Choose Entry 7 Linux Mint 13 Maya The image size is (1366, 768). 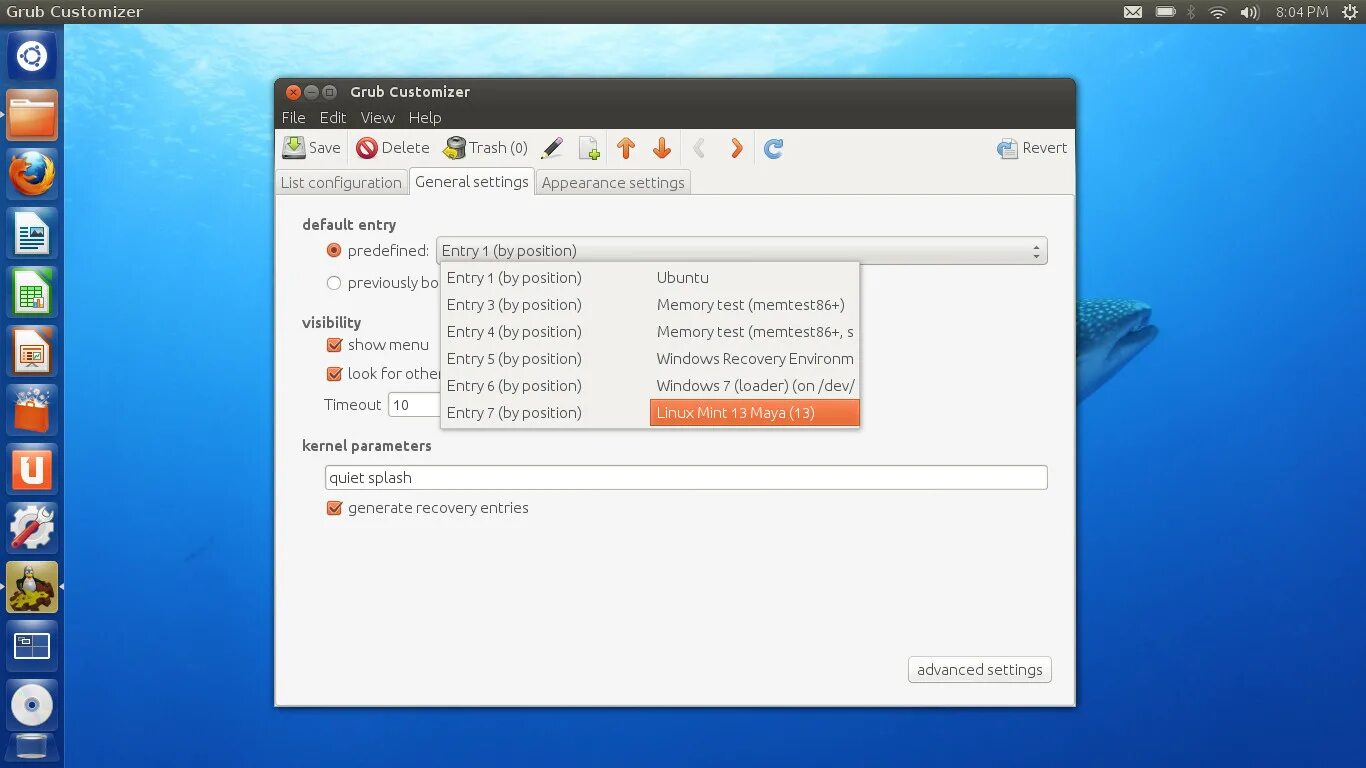click(650, 413)
